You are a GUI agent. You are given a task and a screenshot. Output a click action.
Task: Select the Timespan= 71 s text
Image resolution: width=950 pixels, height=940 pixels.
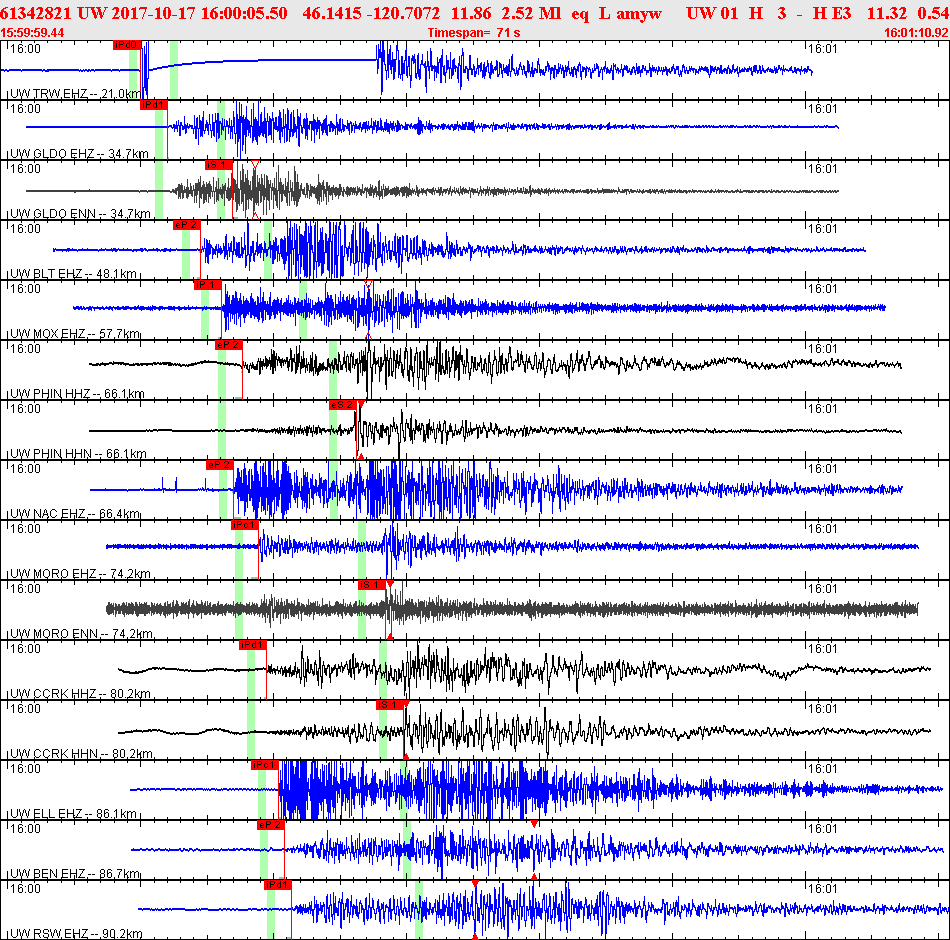click(474, 33)
